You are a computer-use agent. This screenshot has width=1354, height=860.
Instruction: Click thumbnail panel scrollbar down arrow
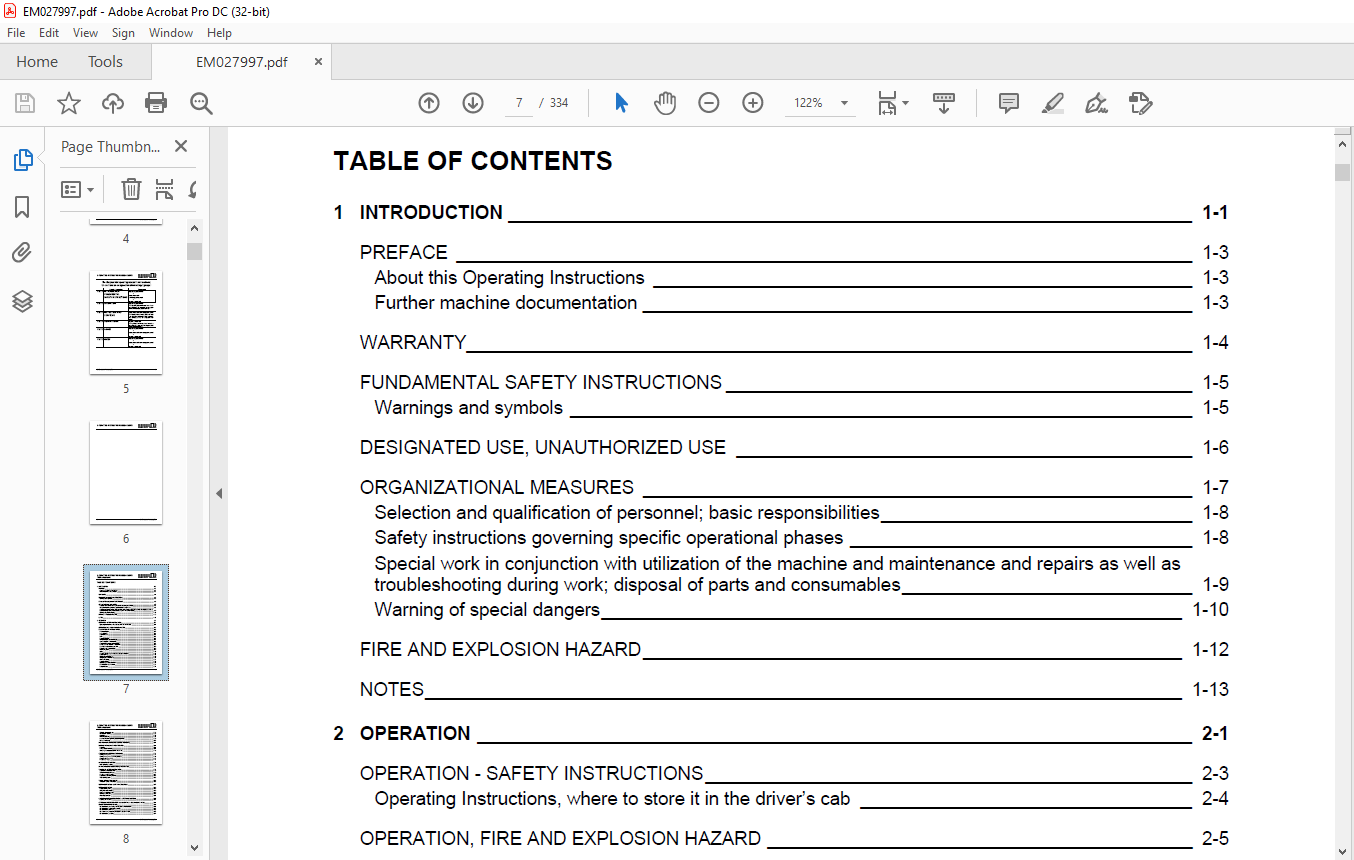195,848
